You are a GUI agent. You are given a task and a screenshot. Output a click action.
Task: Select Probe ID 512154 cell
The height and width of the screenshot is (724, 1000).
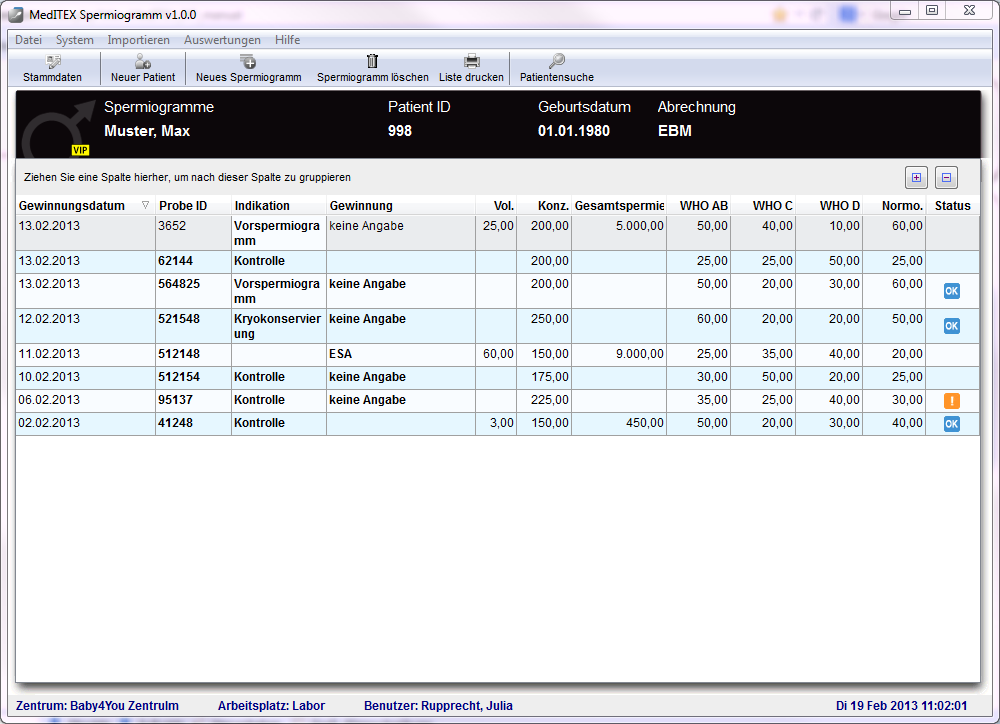(193, 377)
